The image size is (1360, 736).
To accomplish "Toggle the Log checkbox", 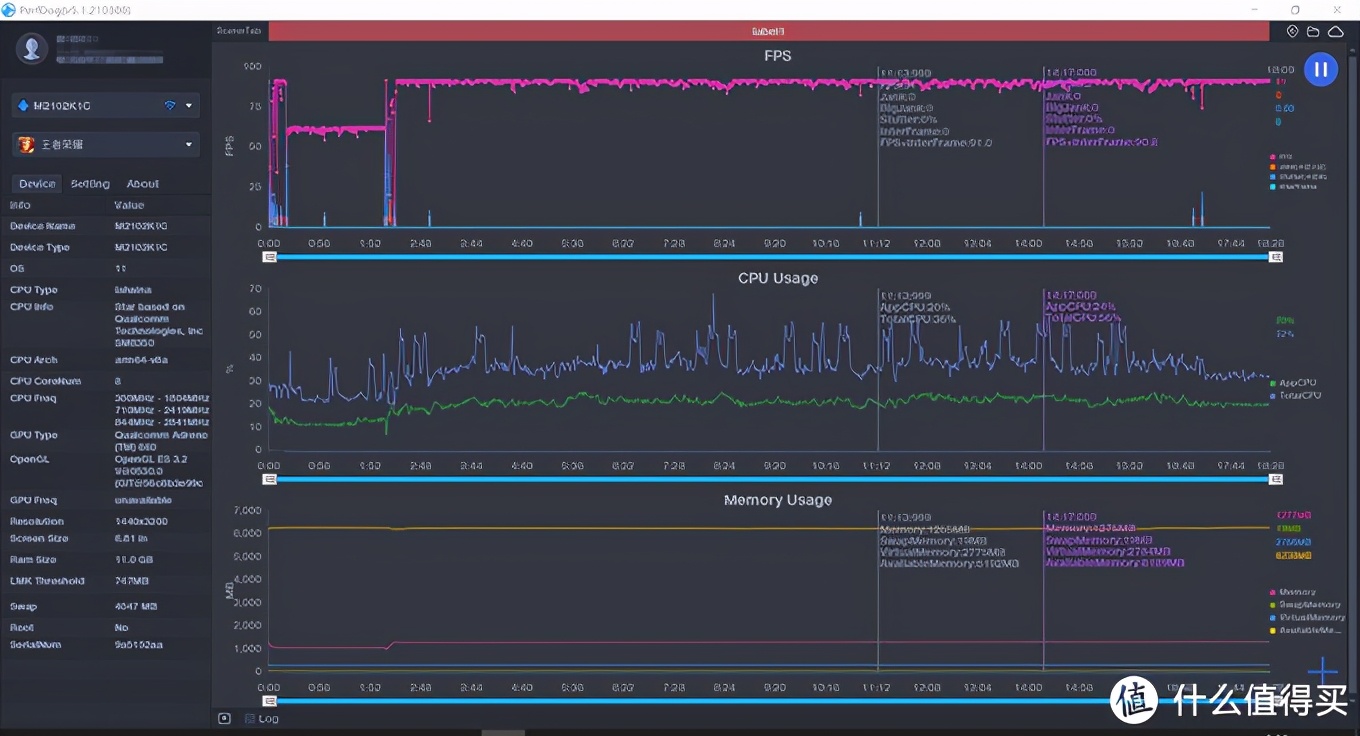I will click(250, 718).
